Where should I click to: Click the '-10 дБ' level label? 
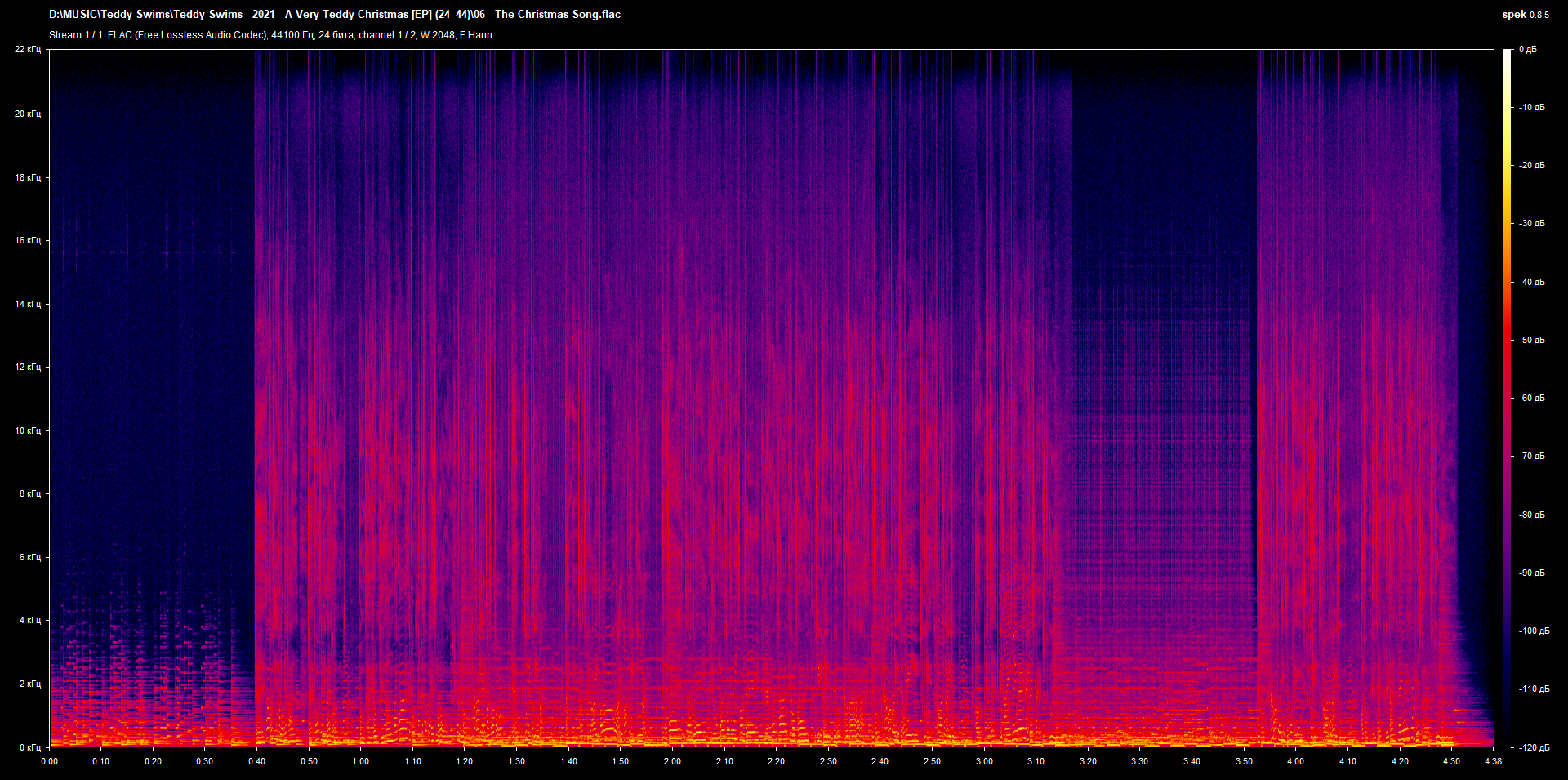point(1532,108)
